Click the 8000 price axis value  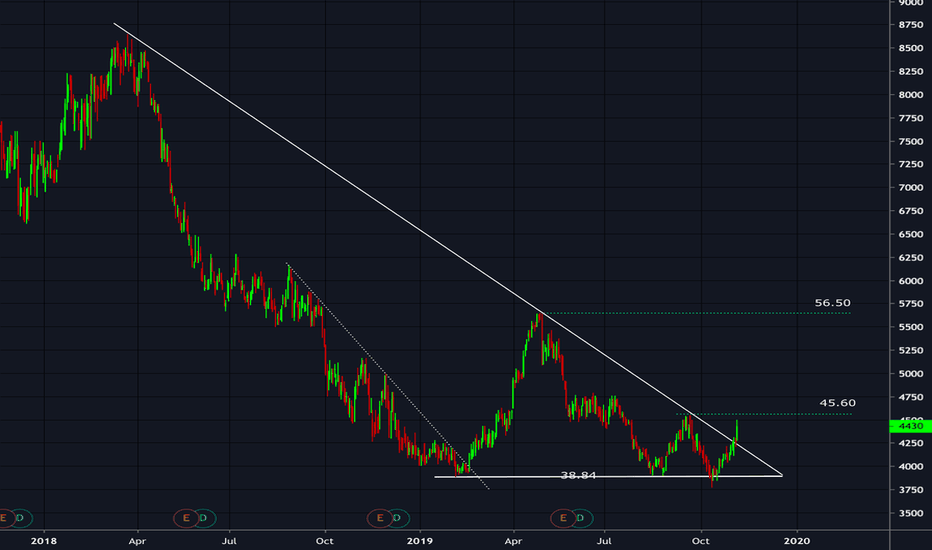coord(911,95)
